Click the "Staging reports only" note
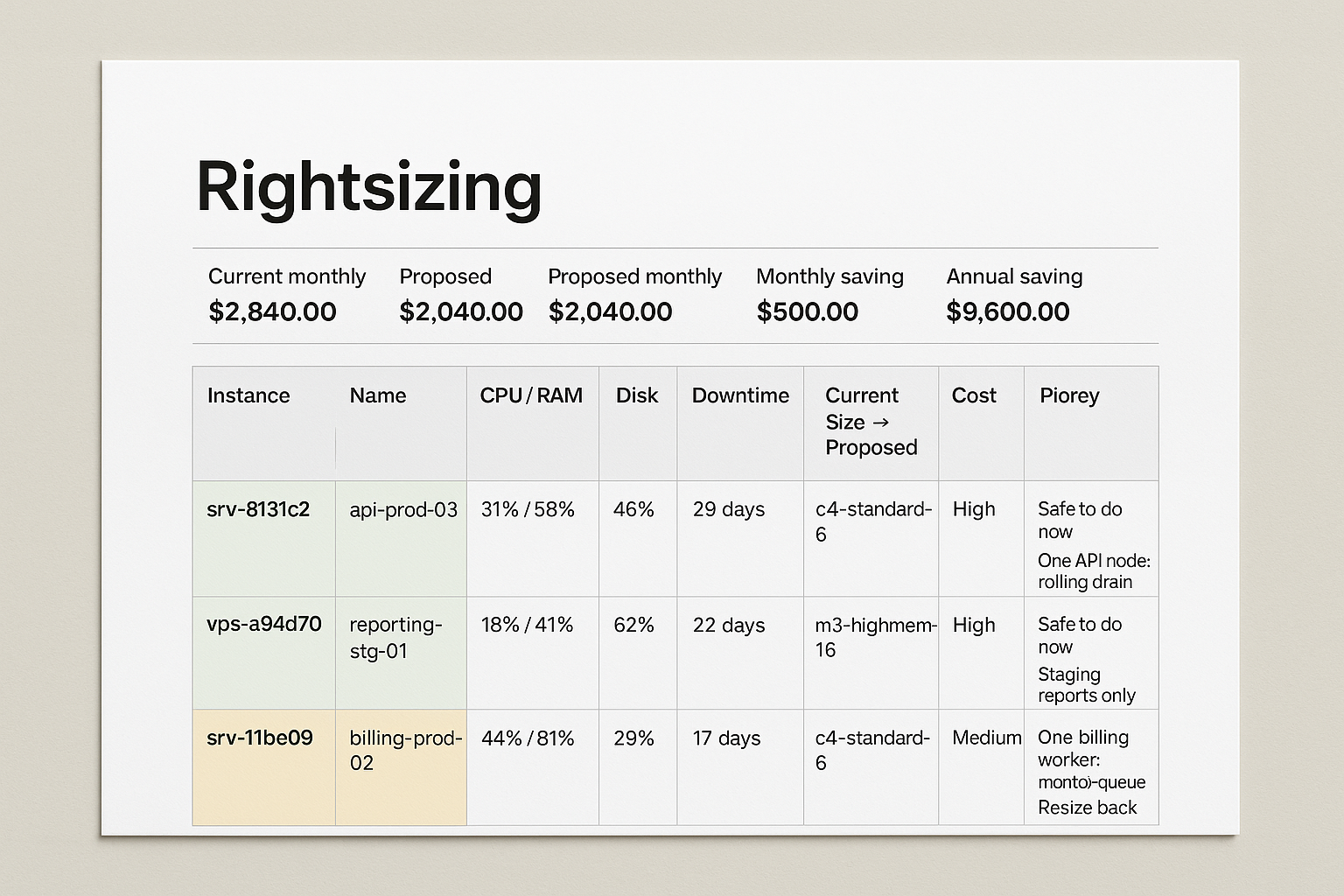 click(x=1086, y=685)
